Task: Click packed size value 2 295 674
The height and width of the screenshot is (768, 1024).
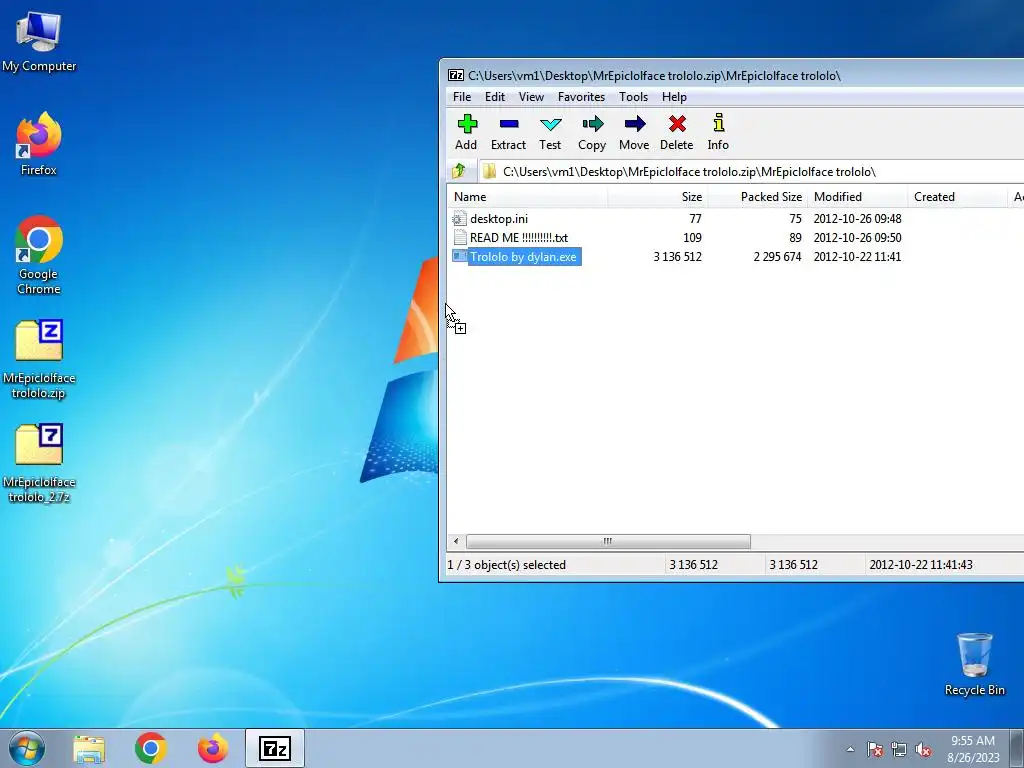Action: tap(777, 257)
